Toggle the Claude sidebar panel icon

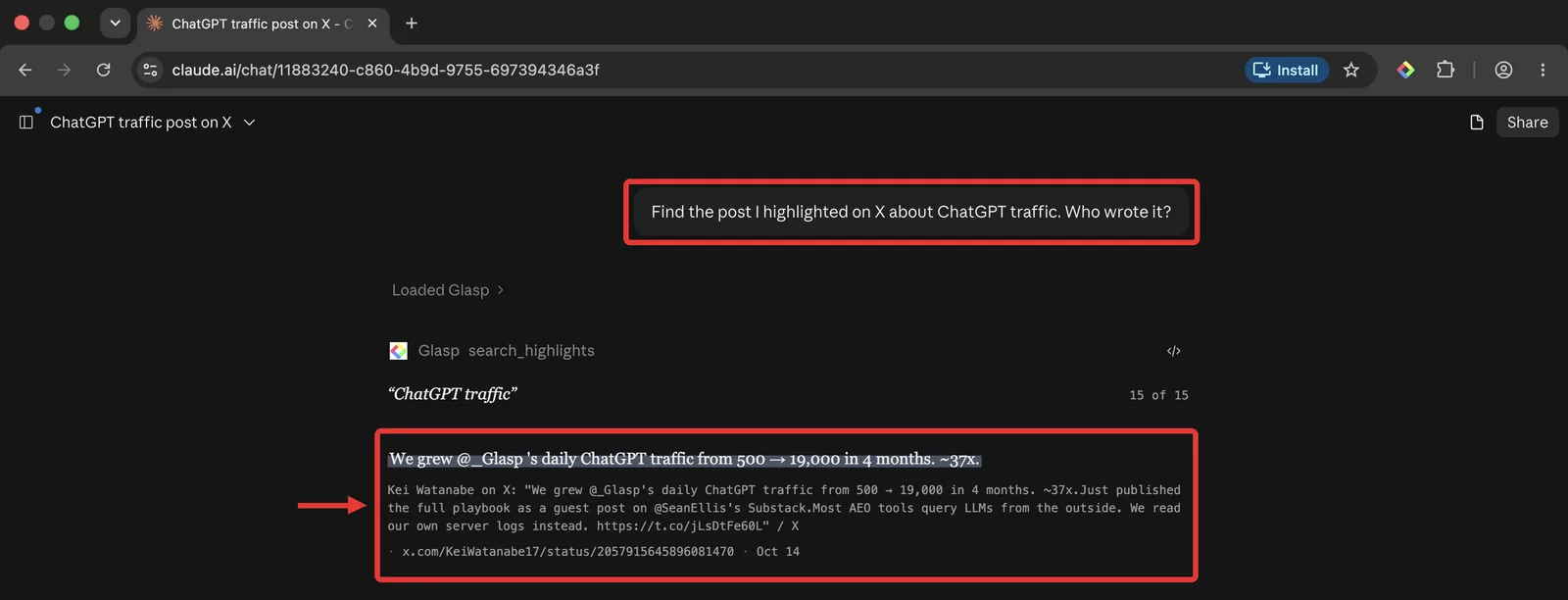tap(26, 123)
